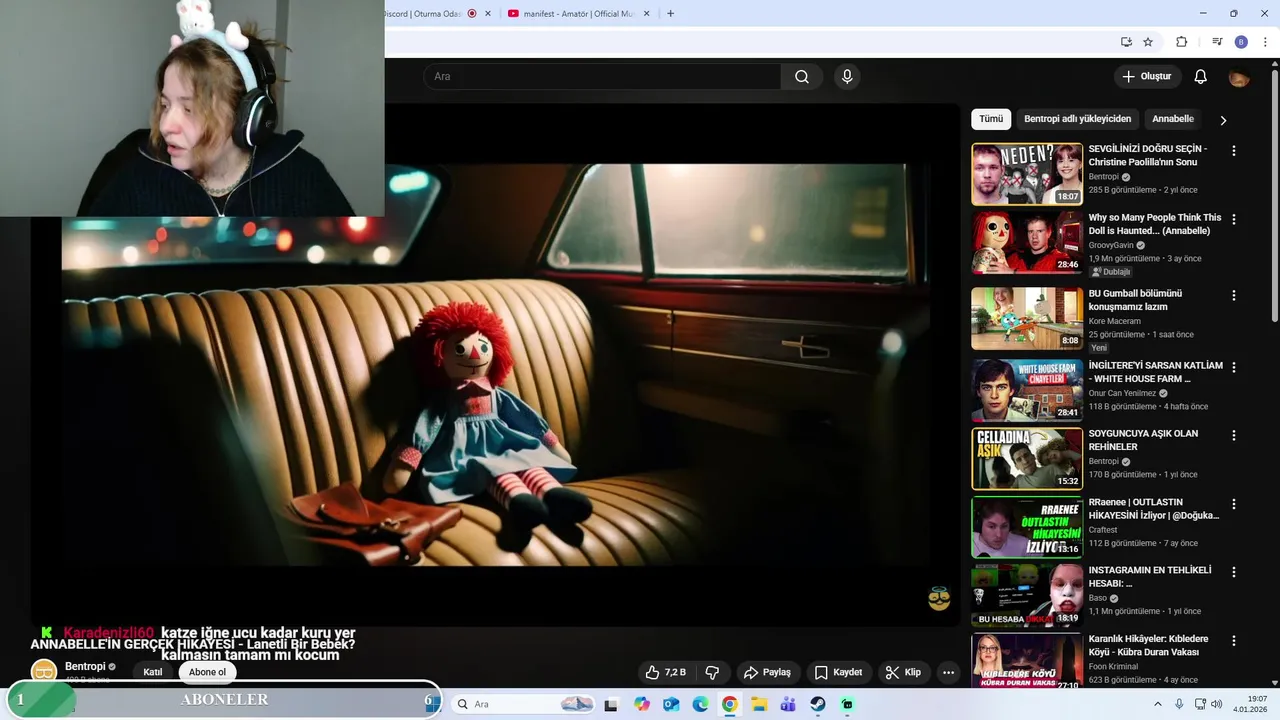Viewport: 1280px width, 720px height.
Task: Open a new browser tab
Action: click(670, 13)
